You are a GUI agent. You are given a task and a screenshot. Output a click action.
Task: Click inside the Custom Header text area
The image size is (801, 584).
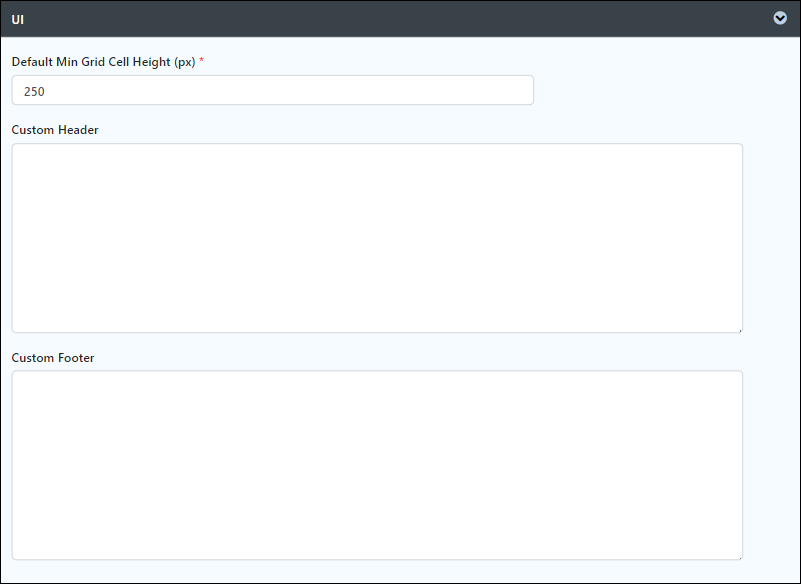point(377,238)
